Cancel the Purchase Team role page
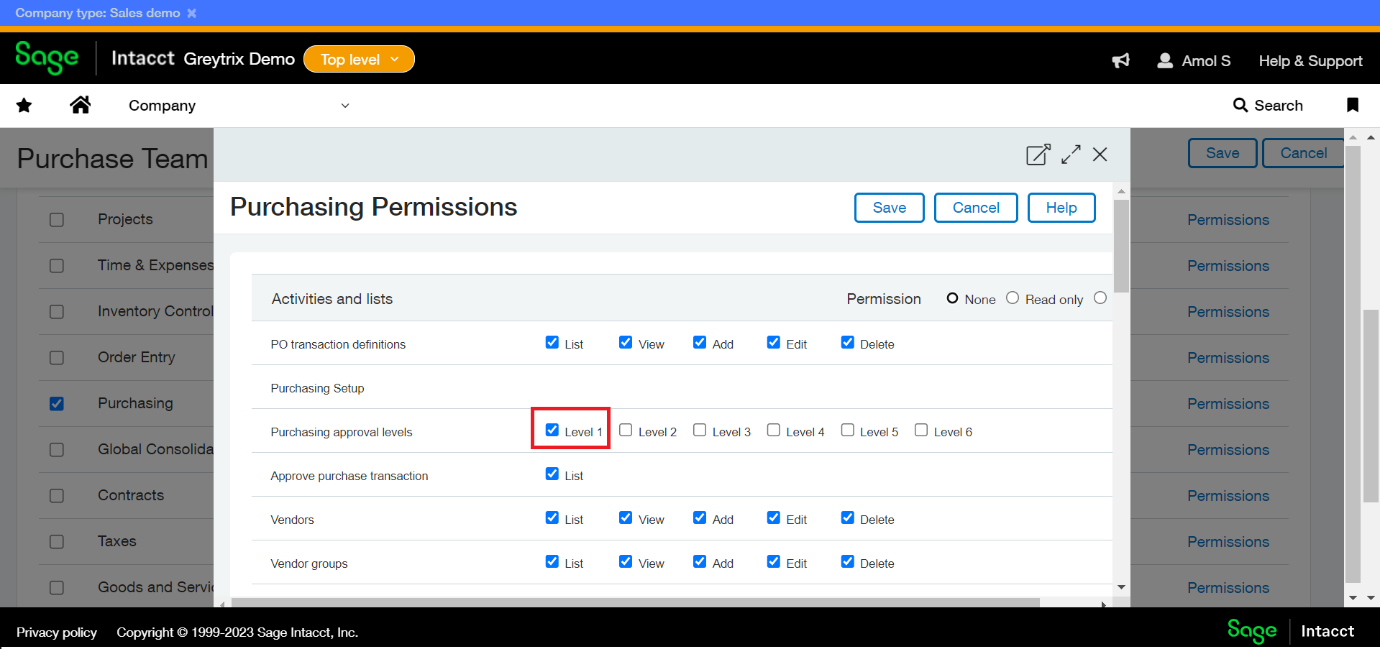1380x649 pixels. pyautogui.click(x=1304, y=153)
